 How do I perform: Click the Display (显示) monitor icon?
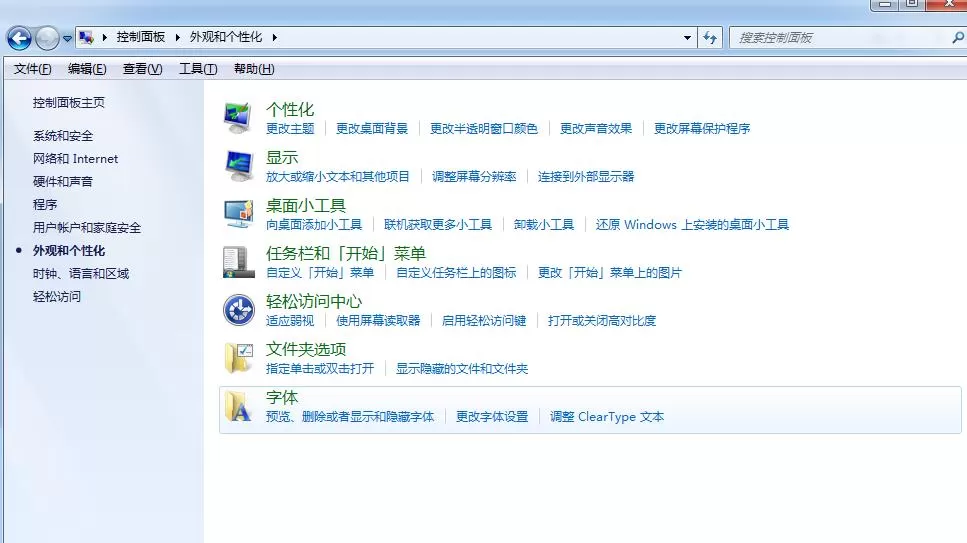tap(239, 166)
